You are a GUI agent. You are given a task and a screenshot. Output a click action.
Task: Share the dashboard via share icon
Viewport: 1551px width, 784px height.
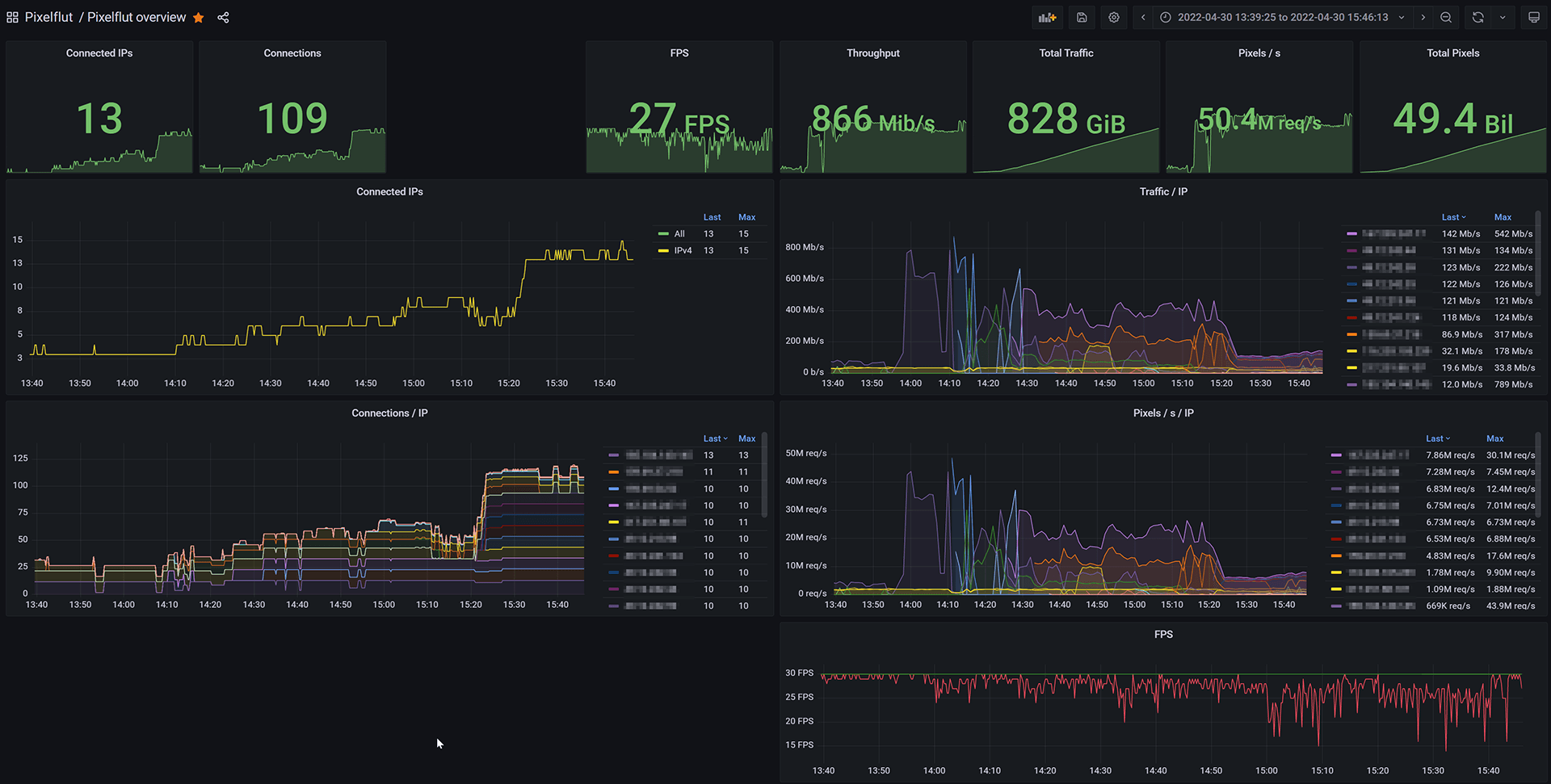[x=224, y=17]
